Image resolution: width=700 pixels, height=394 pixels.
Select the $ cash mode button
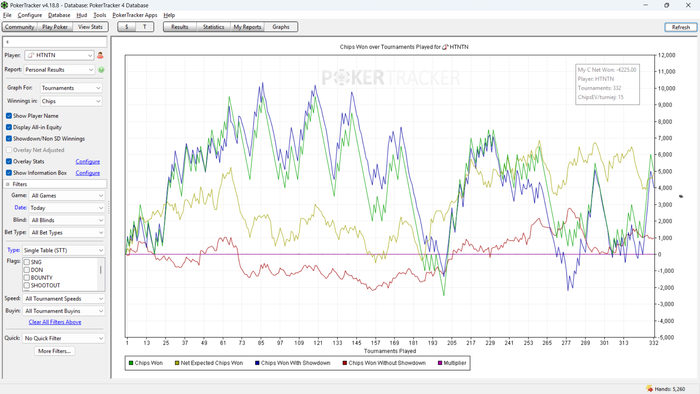pyautogui.click(x=127, y=27)
